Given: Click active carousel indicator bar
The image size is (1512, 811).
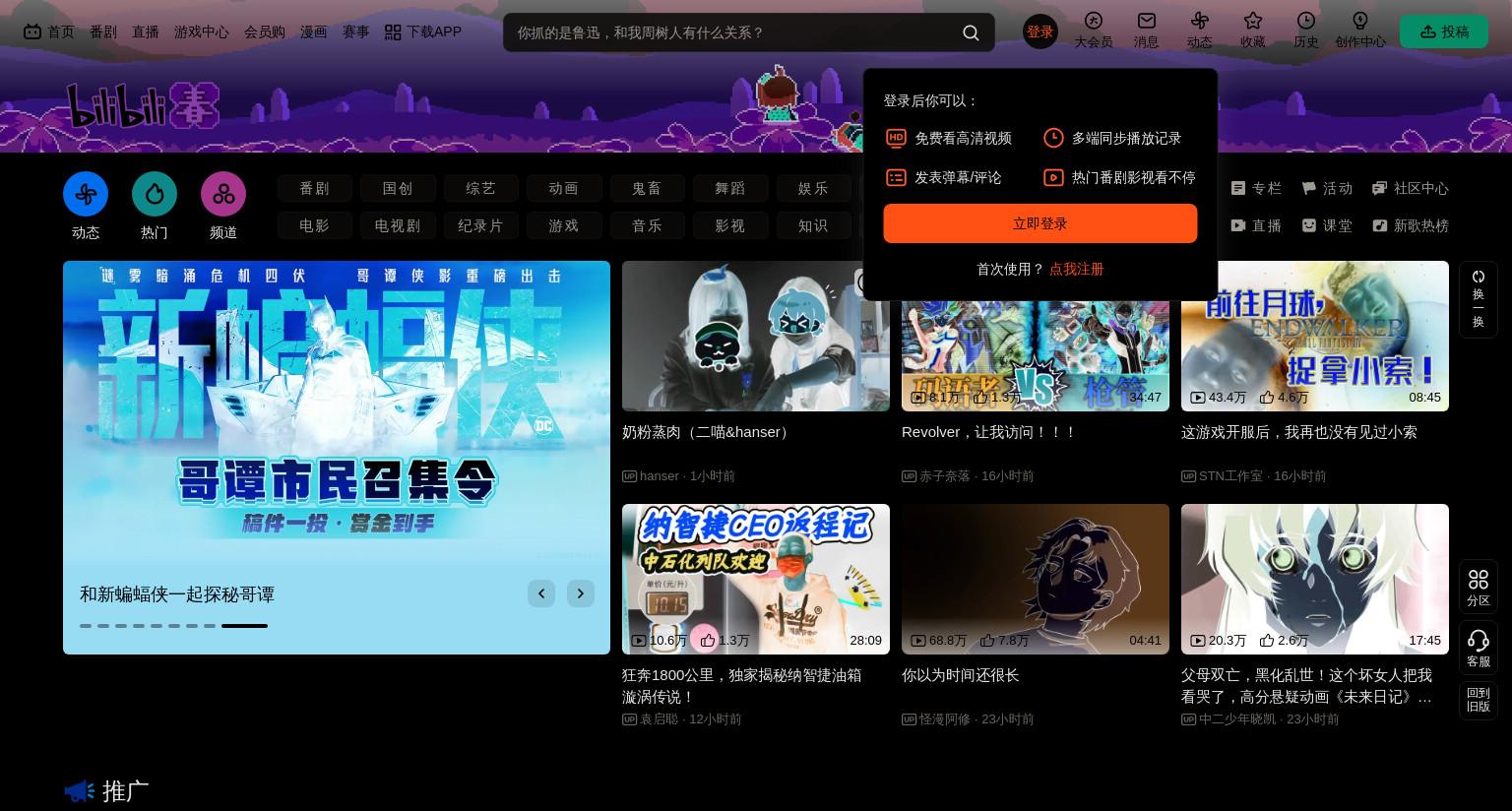Looking at the screenshot, I should (x=244, y=626).
